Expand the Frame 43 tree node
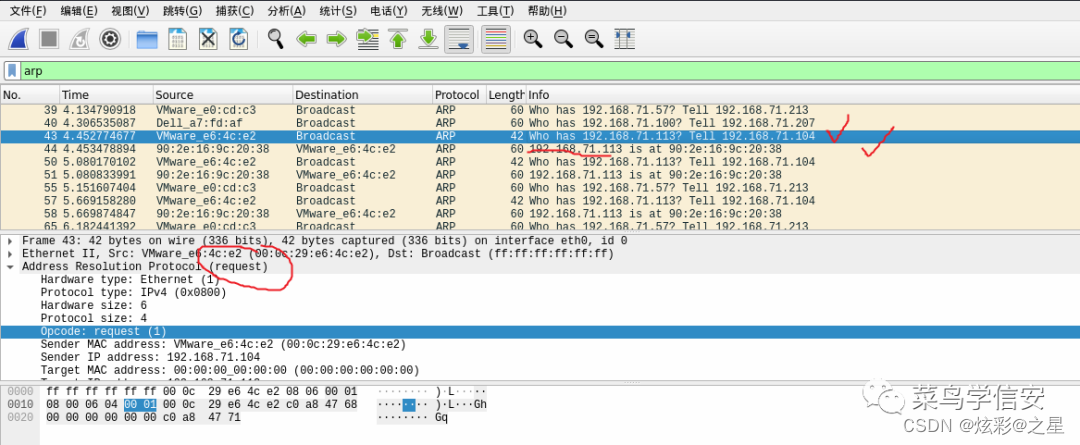1080x445 pixels. [10, 240]
